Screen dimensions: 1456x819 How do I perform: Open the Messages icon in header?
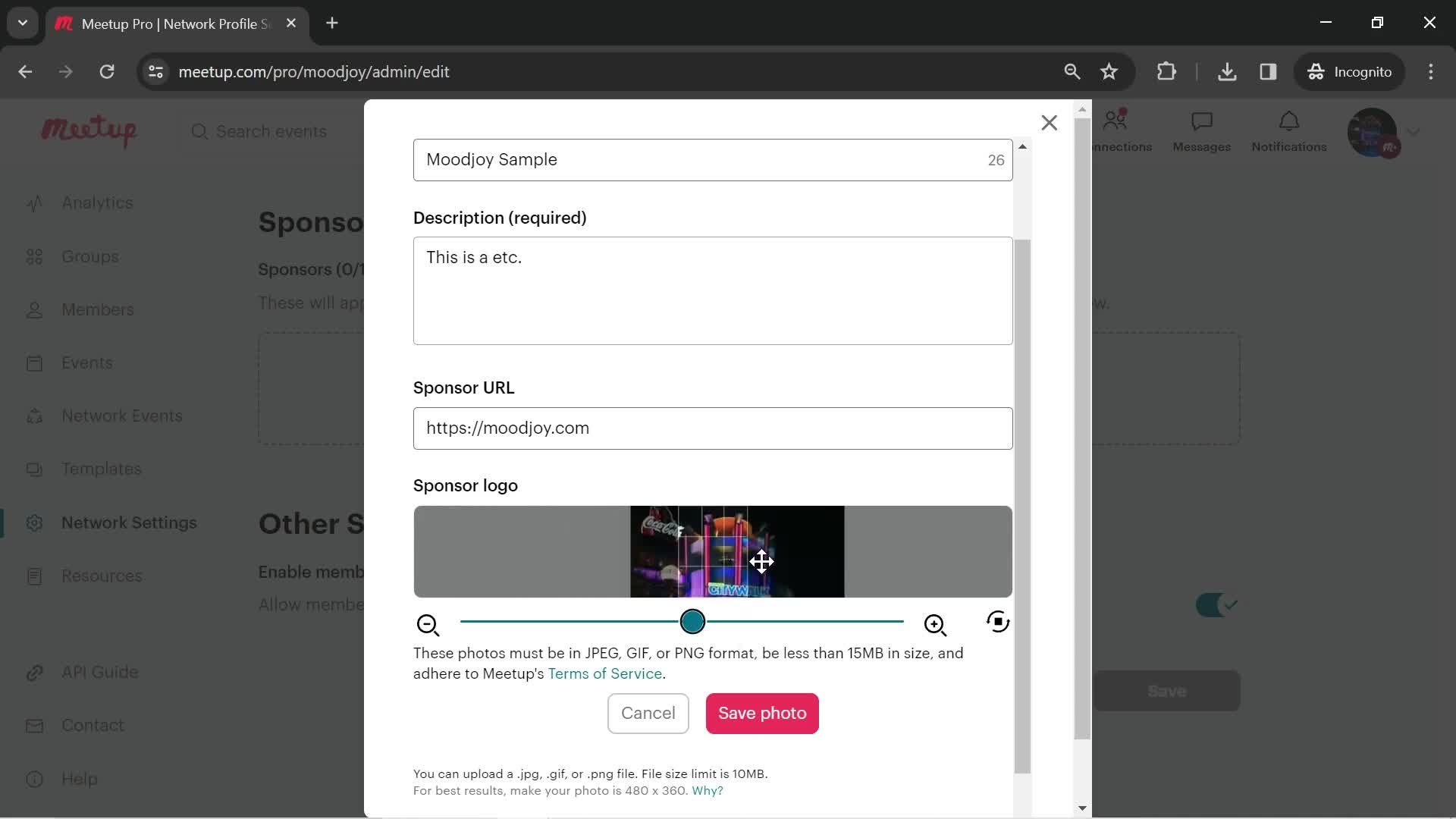[x=1202, y=121]
